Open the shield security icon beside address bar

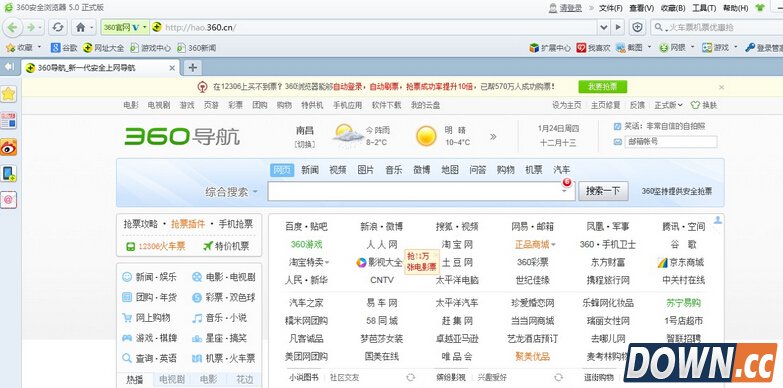coord(637,27)
